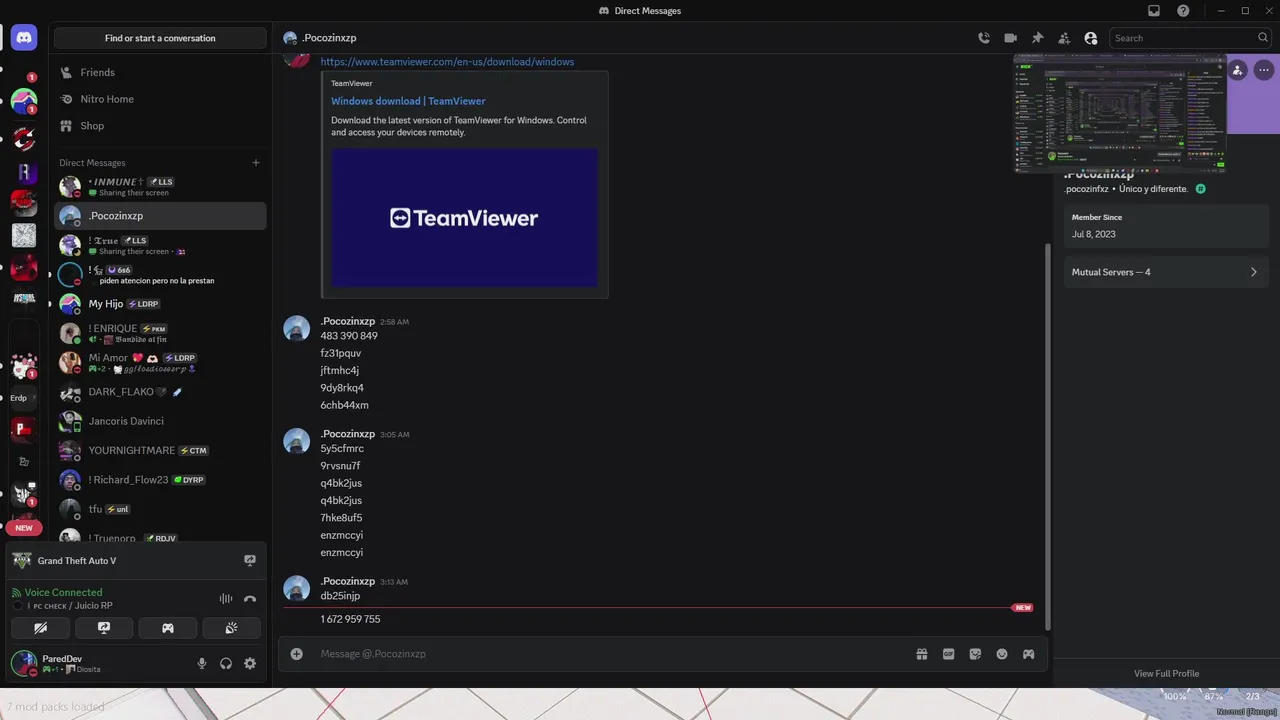Click the Voice Connected status text
The image size is (1280, 720).
(x=63, y=592)
